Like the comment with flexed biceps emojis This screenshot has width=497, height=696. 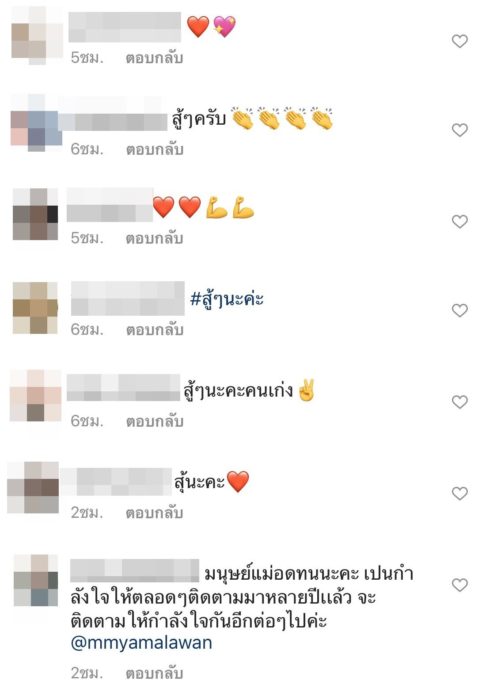pyautogui.click(x=460, y=221)
